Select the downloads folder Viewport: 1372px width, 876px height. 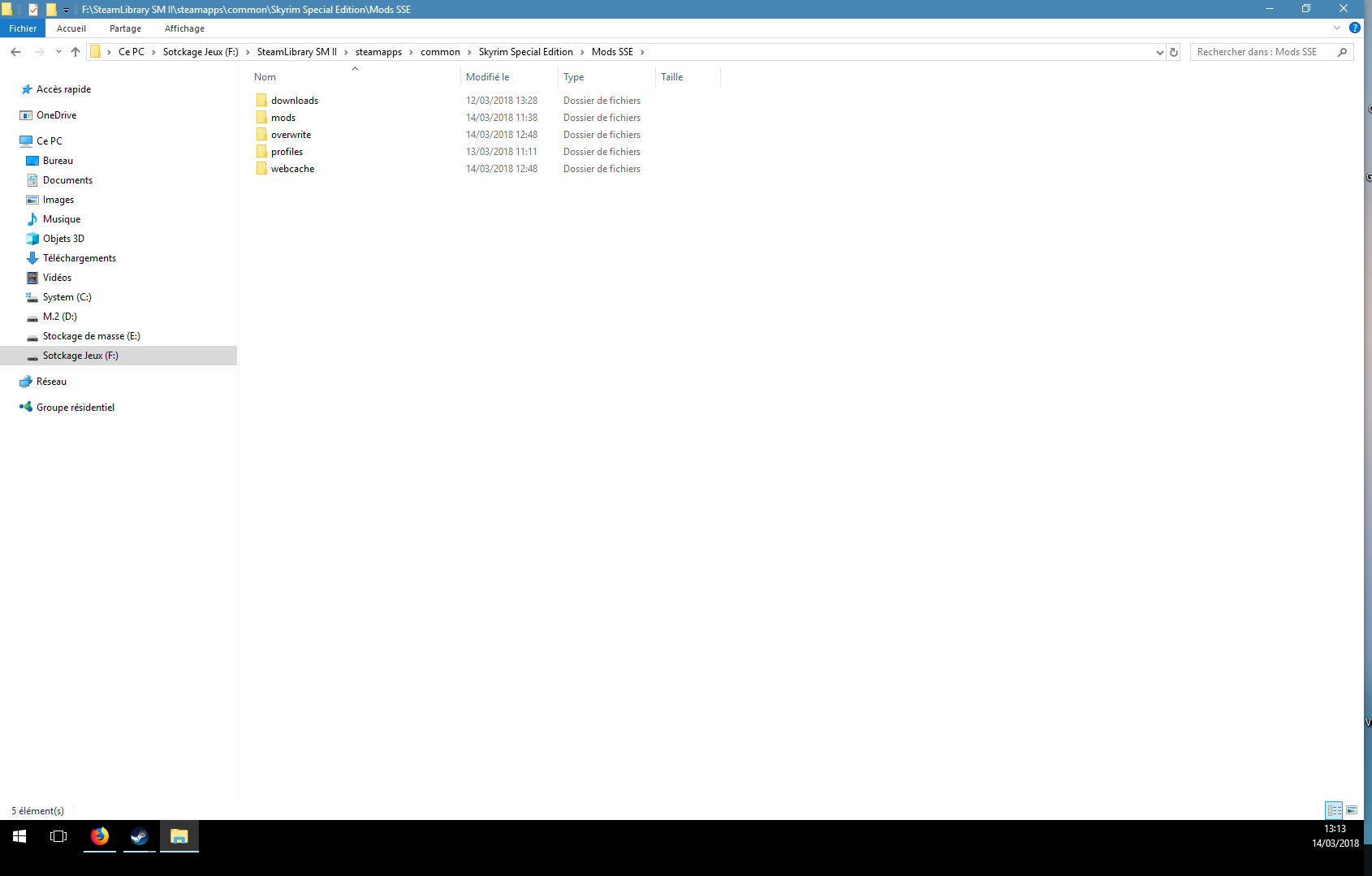pyautogui.click(x=295, y=101)
